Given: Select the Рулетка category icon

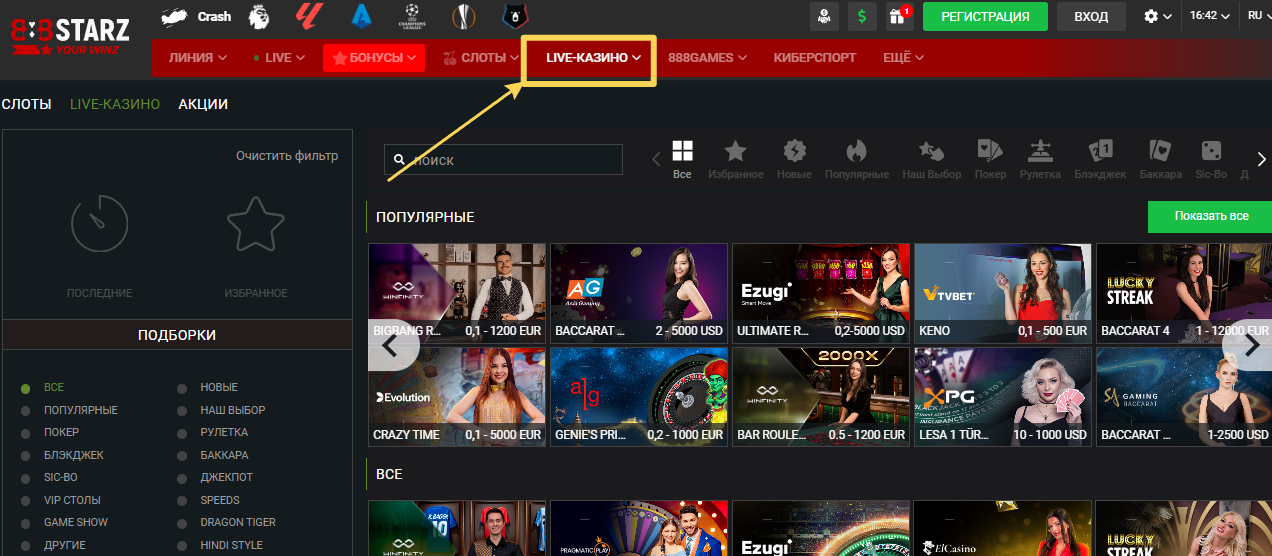Looking at the screenshot, I should [1039, 159].
